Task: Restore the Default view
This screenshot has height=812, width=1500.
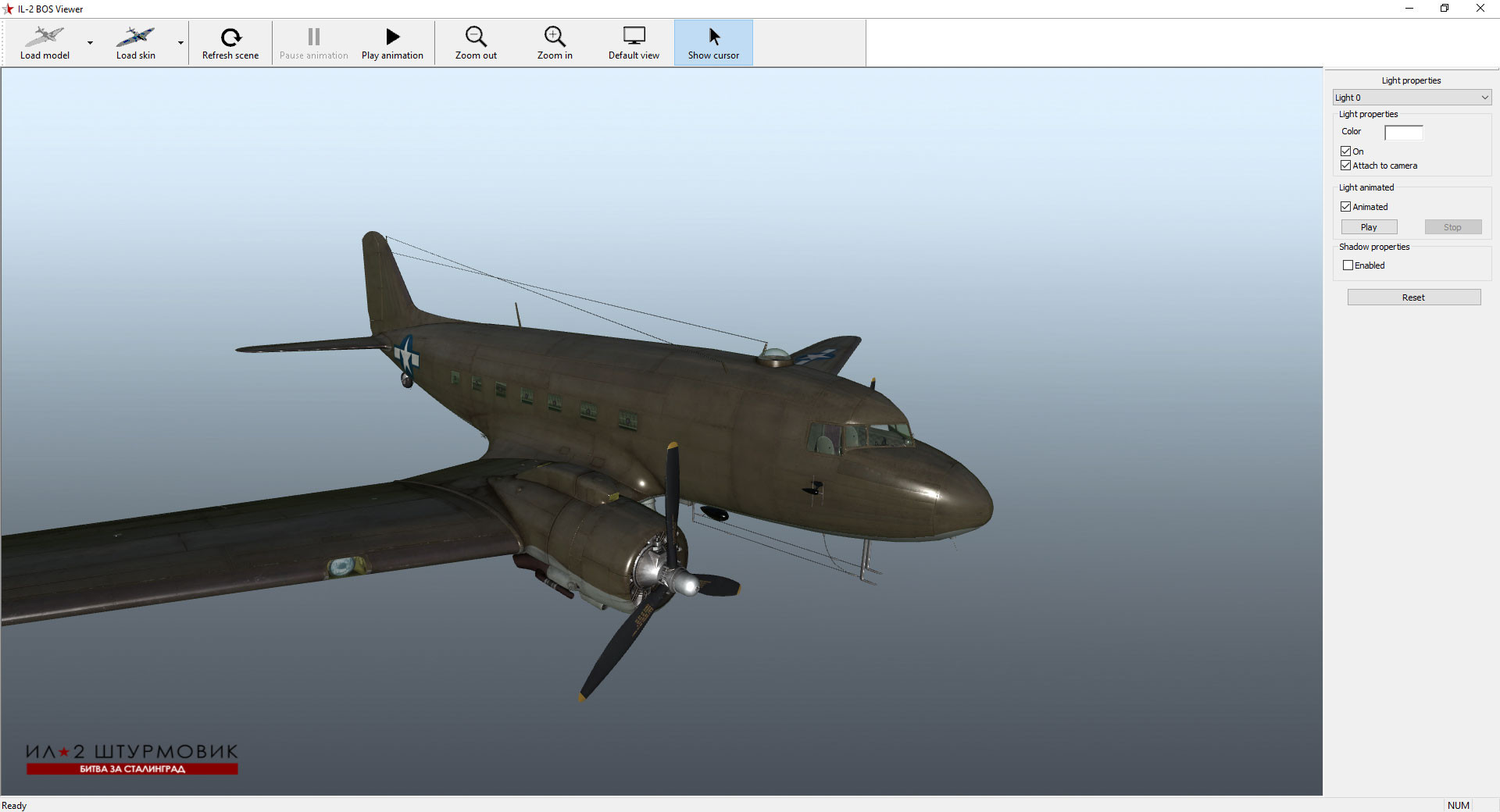Action: pyautogui.click(x=634, y=43)
